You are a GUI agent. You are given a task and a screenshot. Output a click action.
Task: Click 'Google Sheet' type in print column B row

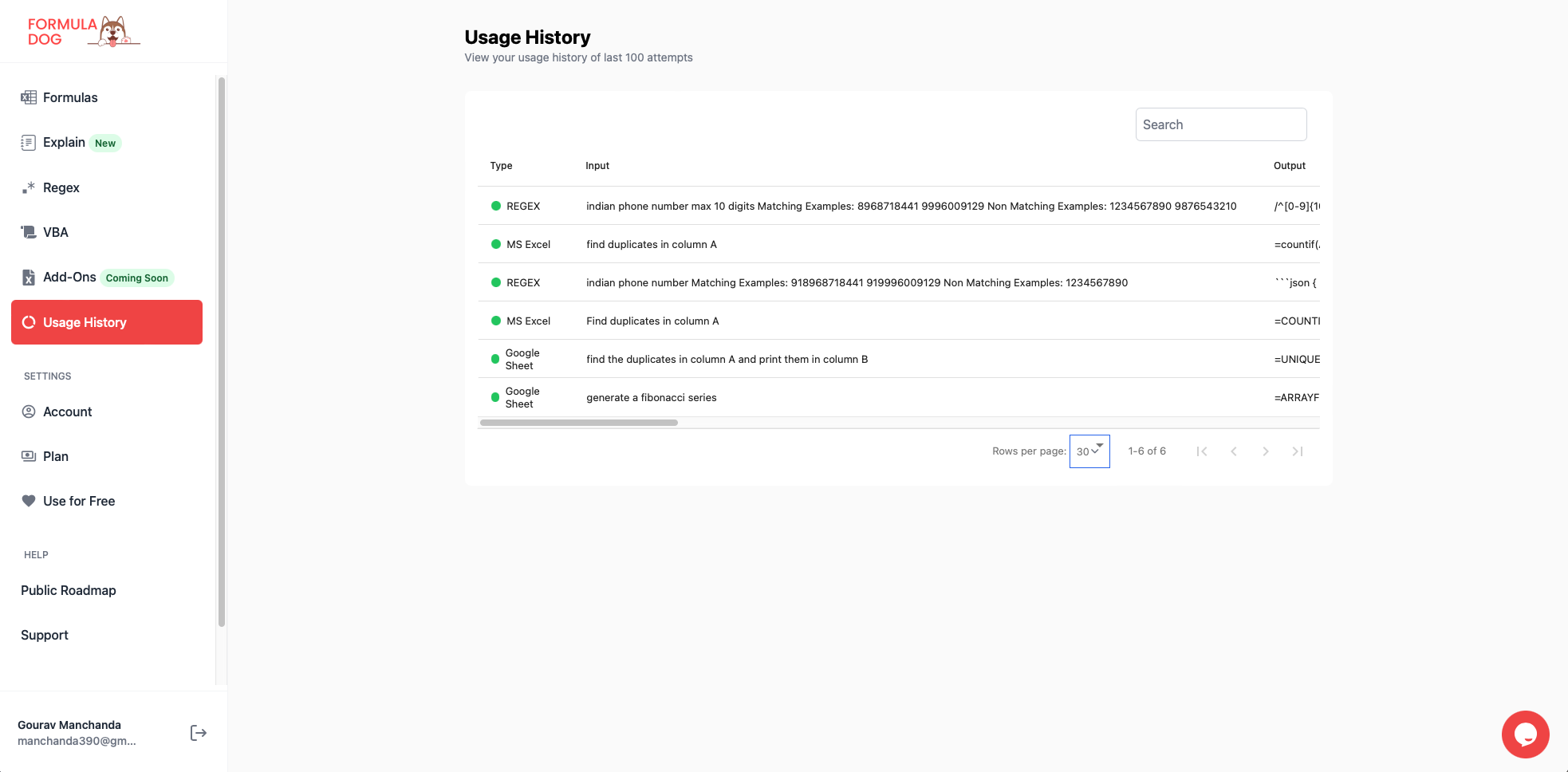(x=522, y=359)
